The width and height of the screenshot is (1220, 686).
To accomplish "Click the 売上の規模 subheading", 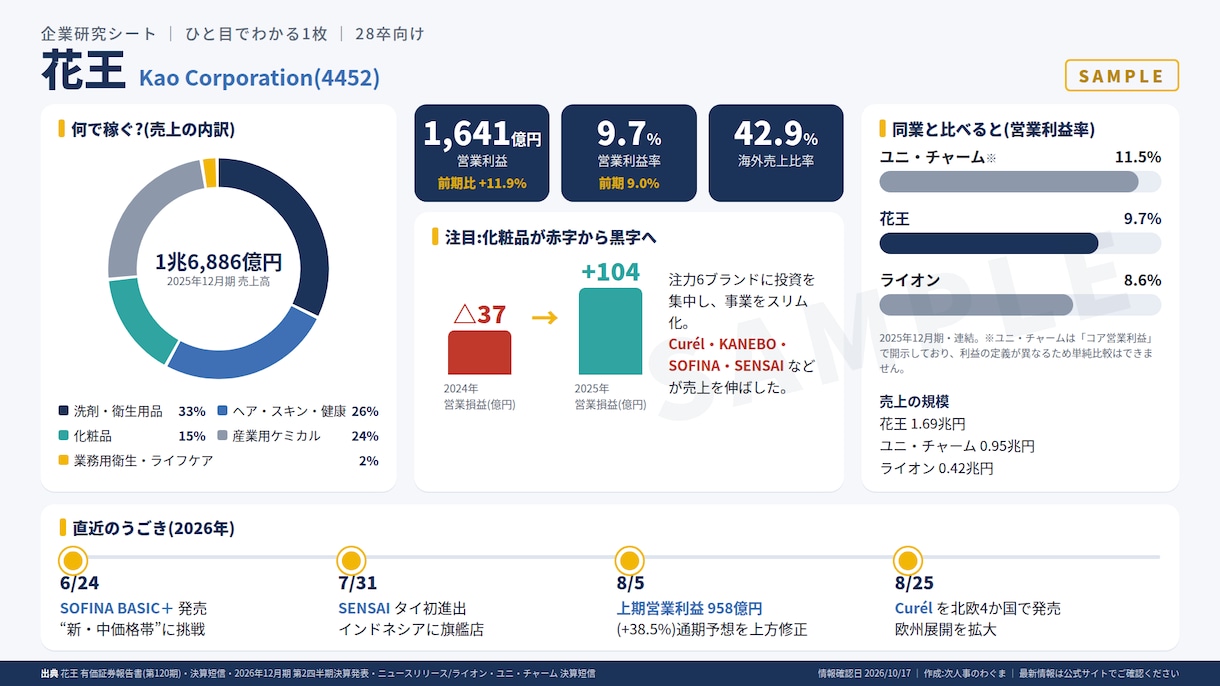I will (x=914, y=401).
